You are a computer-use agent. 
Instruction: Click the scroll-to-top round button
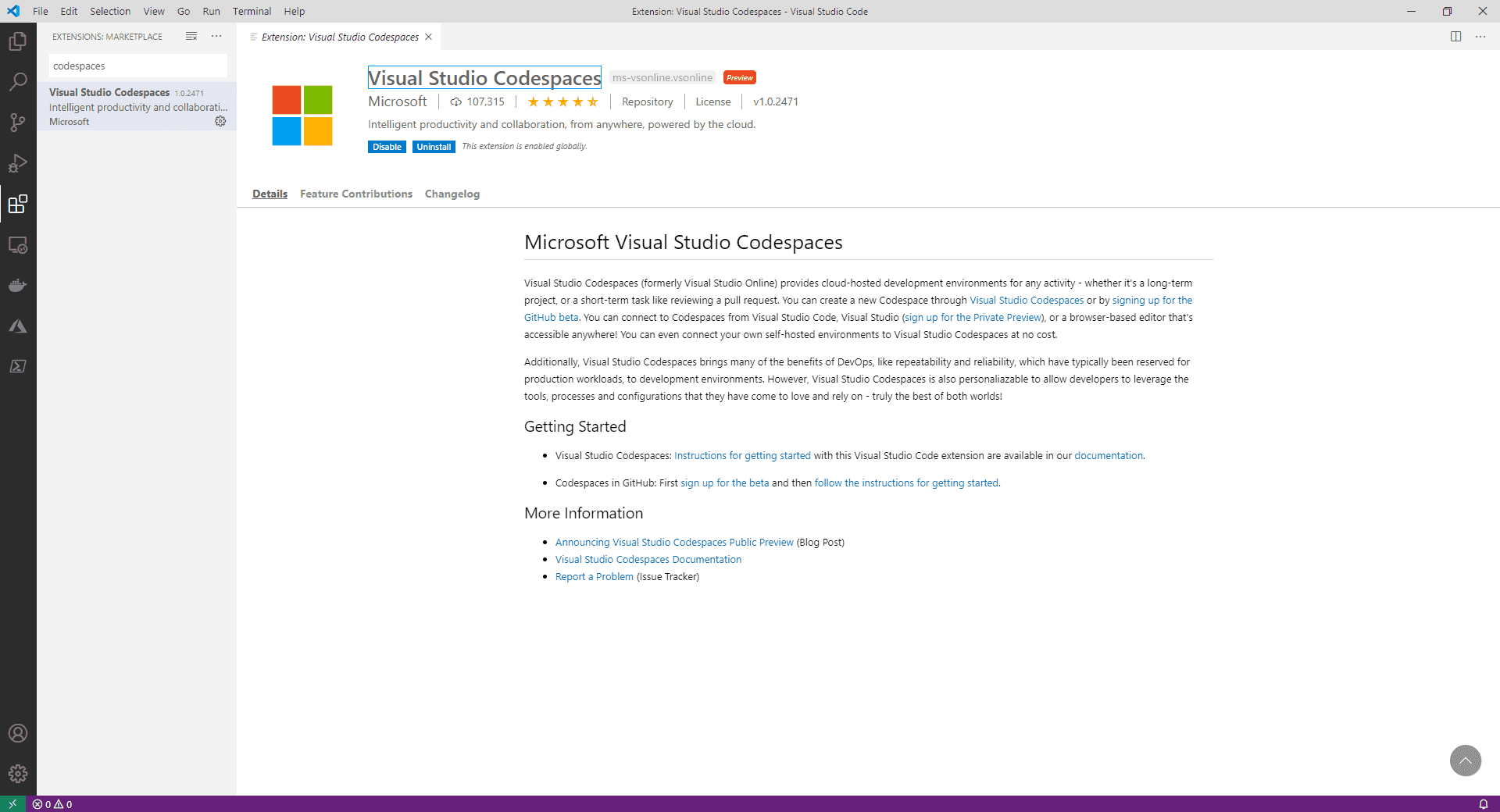(1466, 760)
